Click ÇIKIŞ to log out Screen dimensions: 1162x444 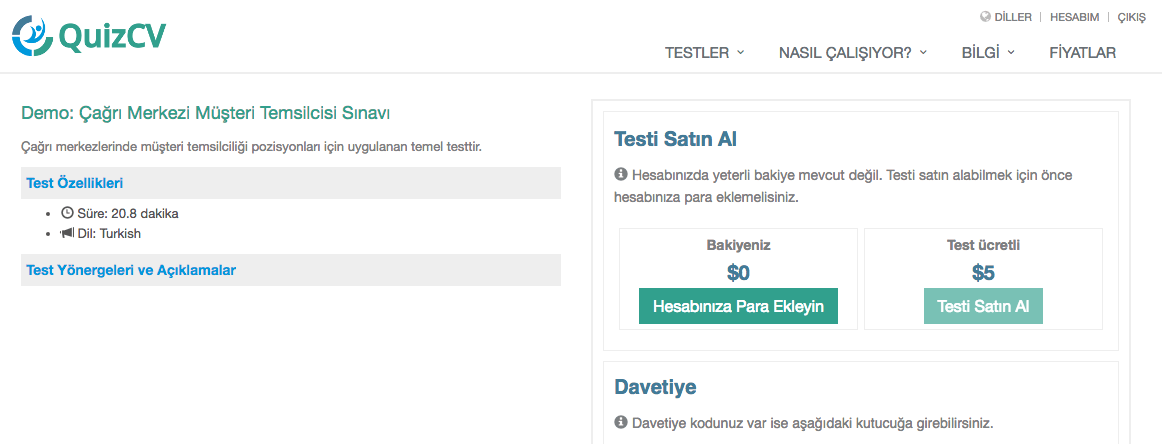click(x=1131, y=17)
